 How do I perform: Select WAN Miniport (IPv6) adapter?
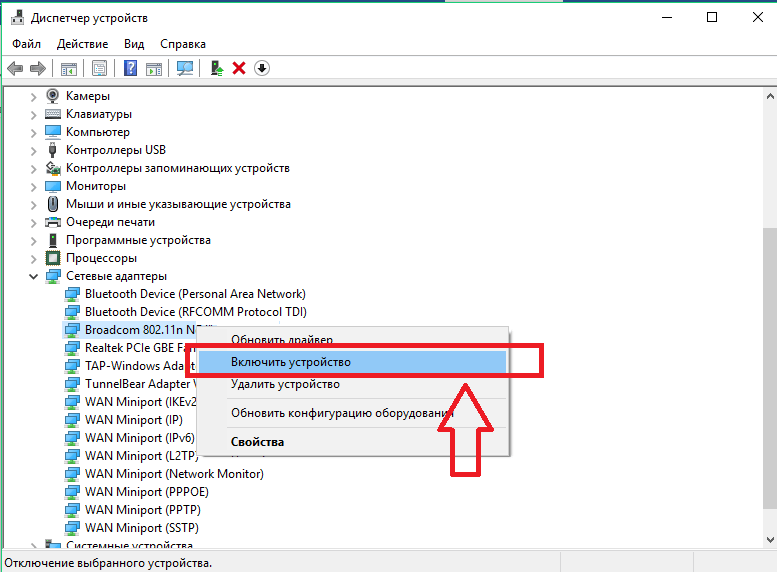tap(140, 438)
